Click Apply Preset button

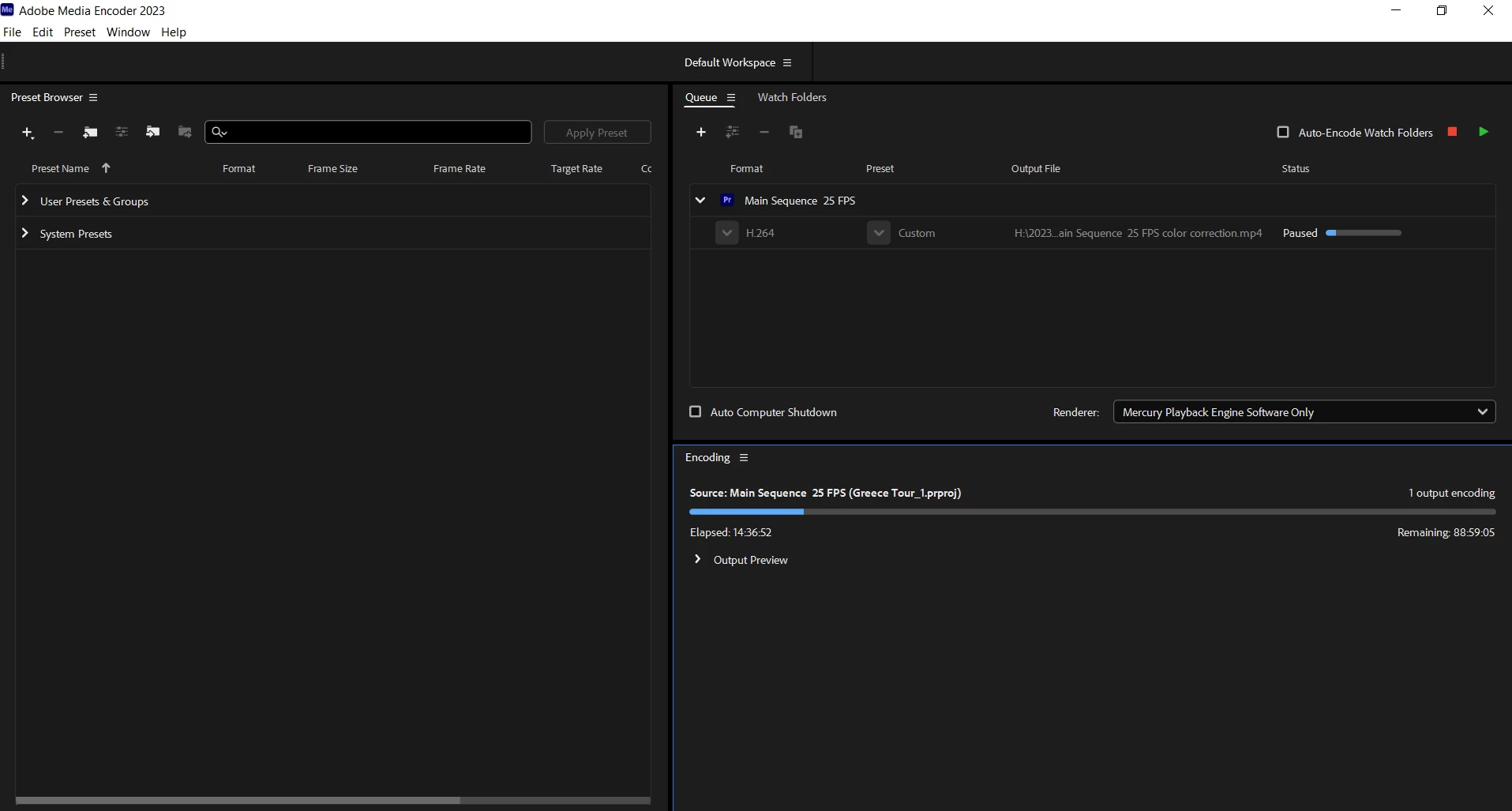coord(597,133)
